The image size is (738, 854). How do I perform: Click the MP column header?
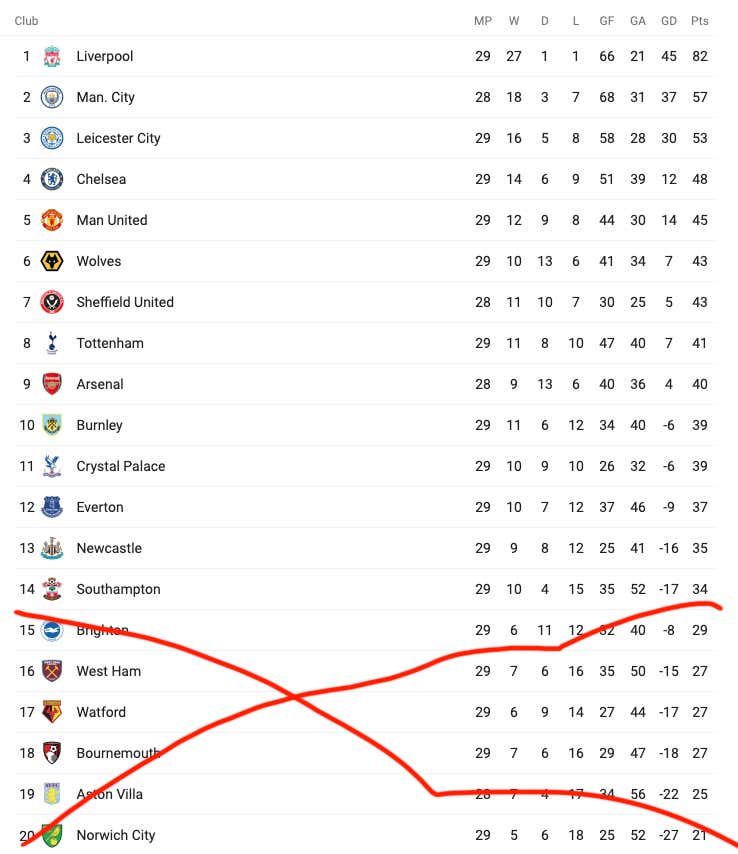click(x=483, y=21)
